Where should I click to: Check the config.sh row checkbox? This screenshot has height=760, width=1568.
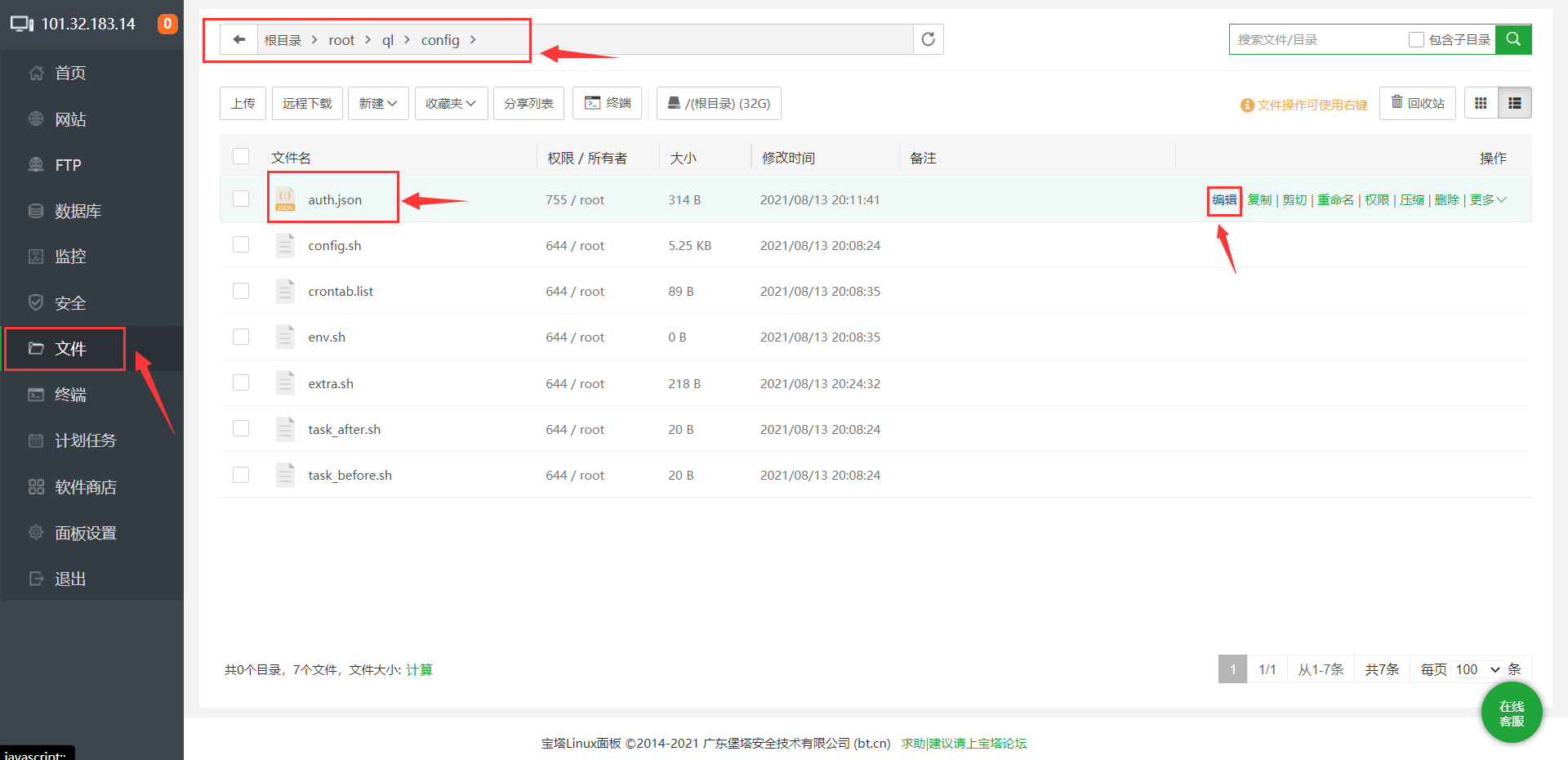(x=241, y=244)
